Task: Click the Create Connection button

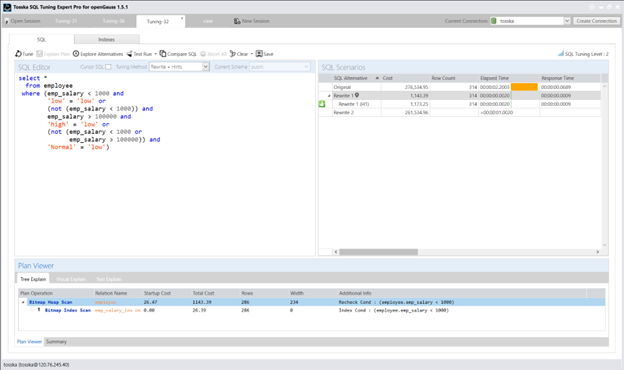Action: coord(596,21)
